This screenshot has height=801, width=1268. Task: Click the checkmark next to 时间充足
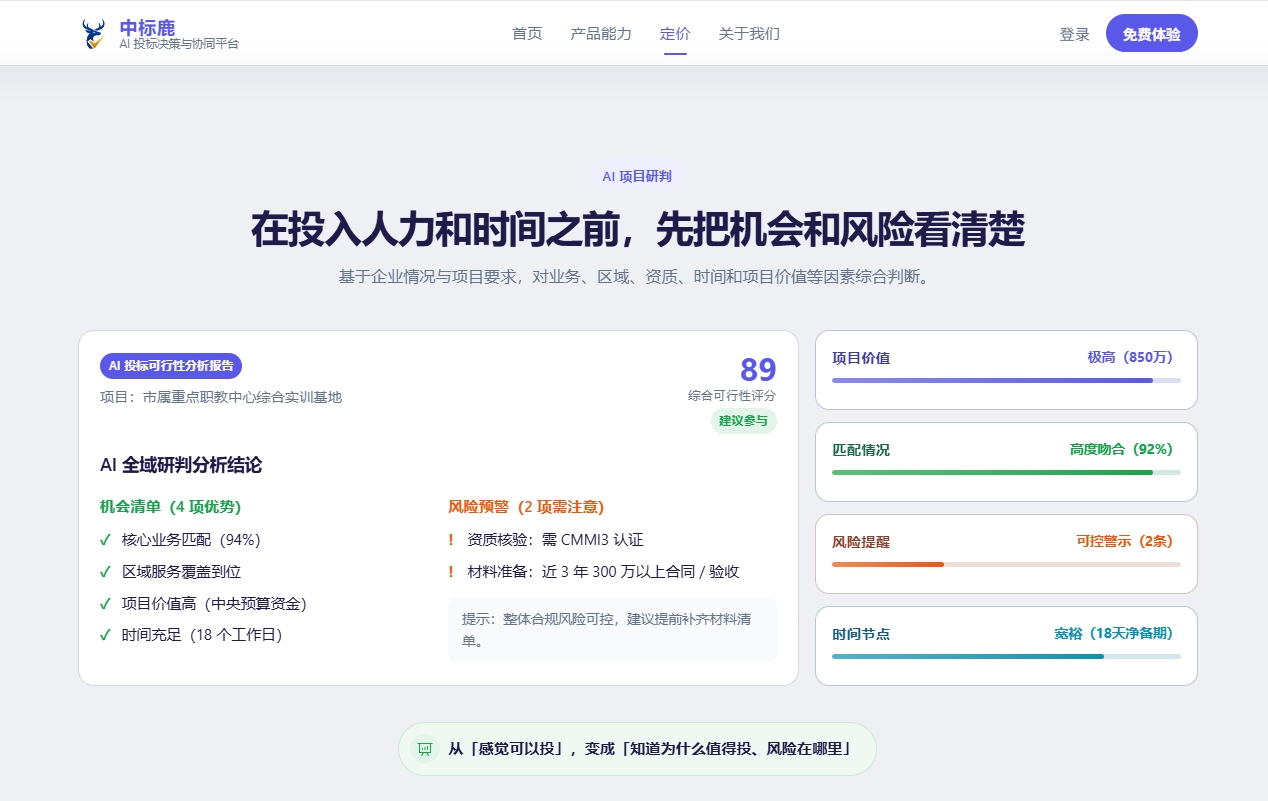click(105, 635)
